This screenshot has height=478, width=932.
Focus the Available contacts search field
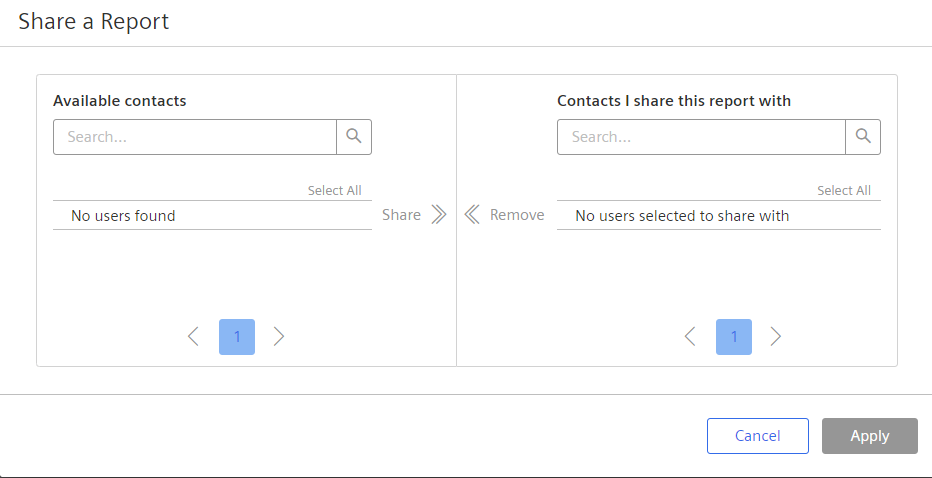(x=195, y=137)
